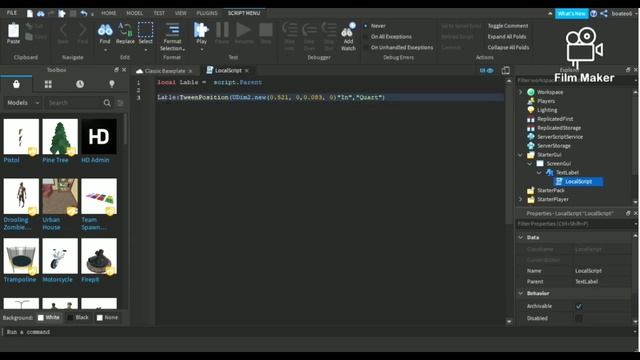The width and height of the screenshot is (640, 360).
Task: Switch to the PLUGINS ribbon tab
Action: point(207,13)
